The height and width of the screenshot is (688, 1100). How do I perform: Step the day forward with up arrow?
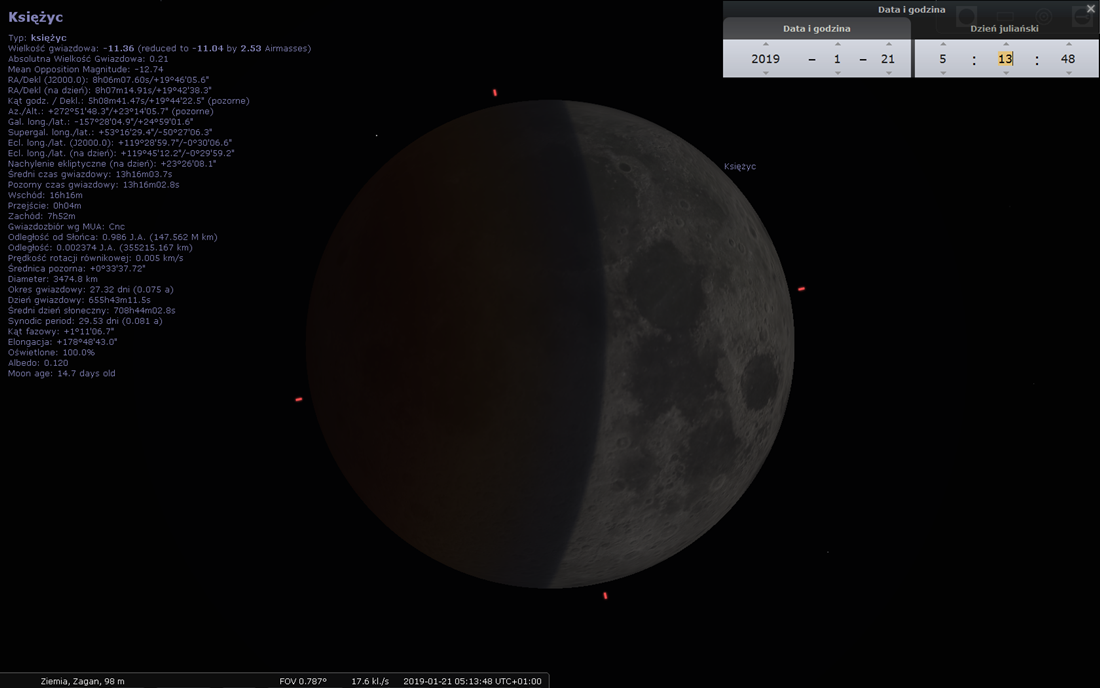click(887, 45)
